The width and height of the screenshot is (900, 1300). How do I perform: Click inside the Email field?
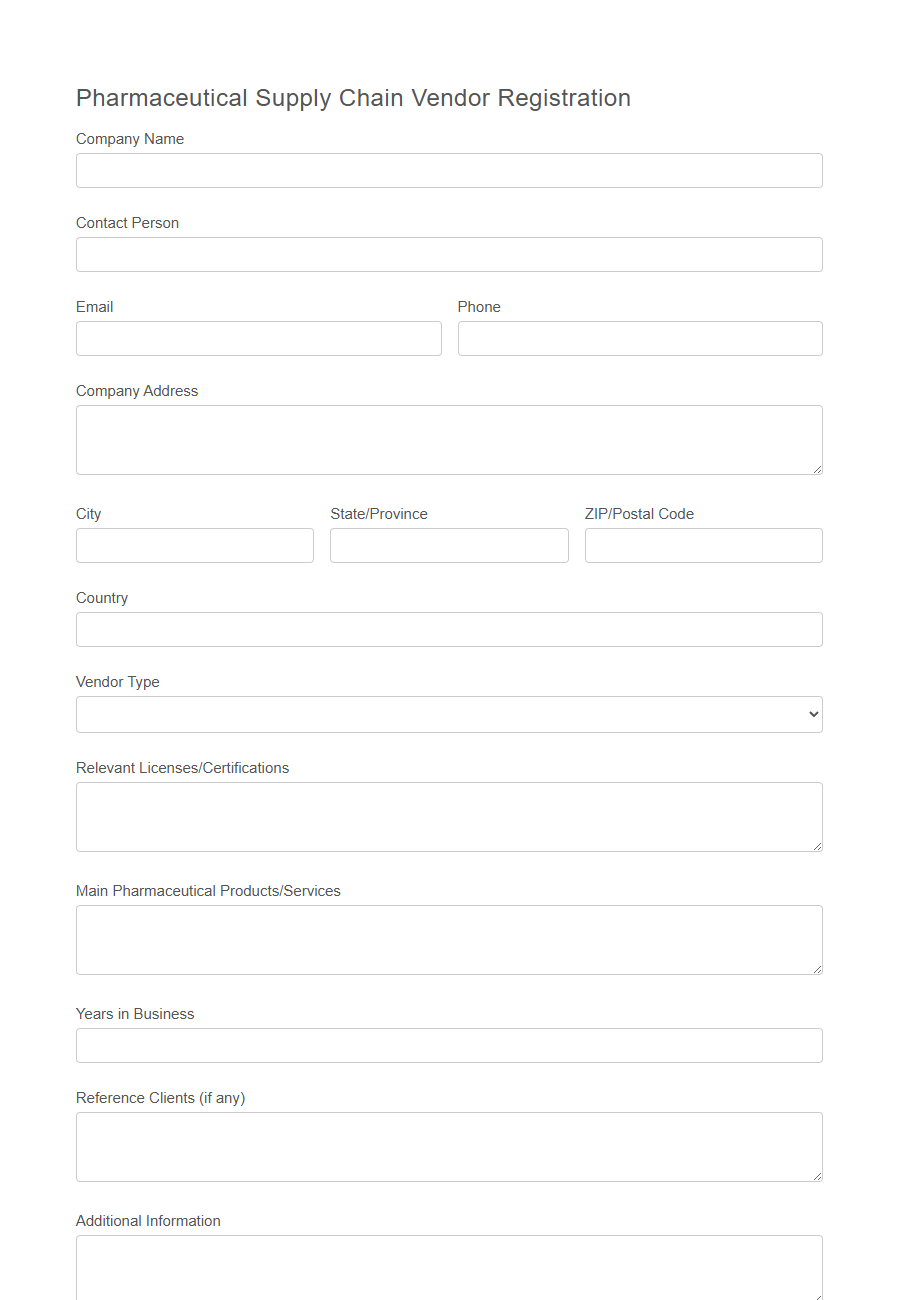[258, 338]
